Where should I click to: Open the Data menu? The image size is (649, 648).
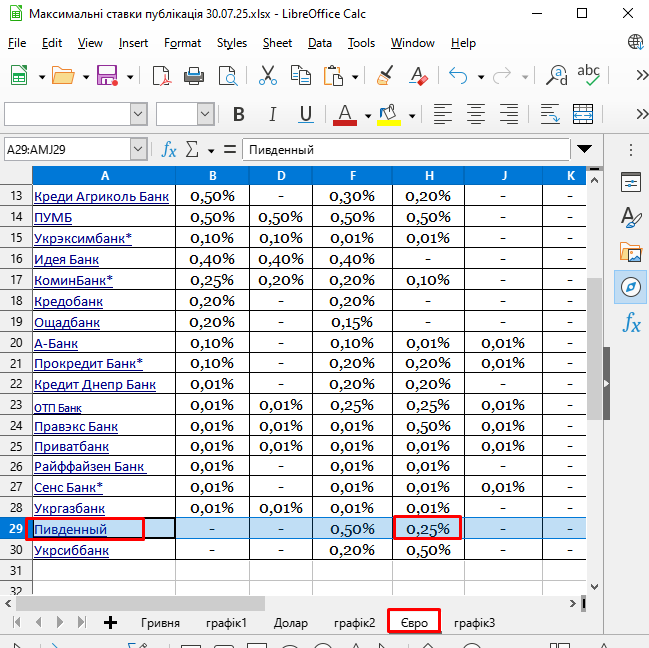coord(320,43)
